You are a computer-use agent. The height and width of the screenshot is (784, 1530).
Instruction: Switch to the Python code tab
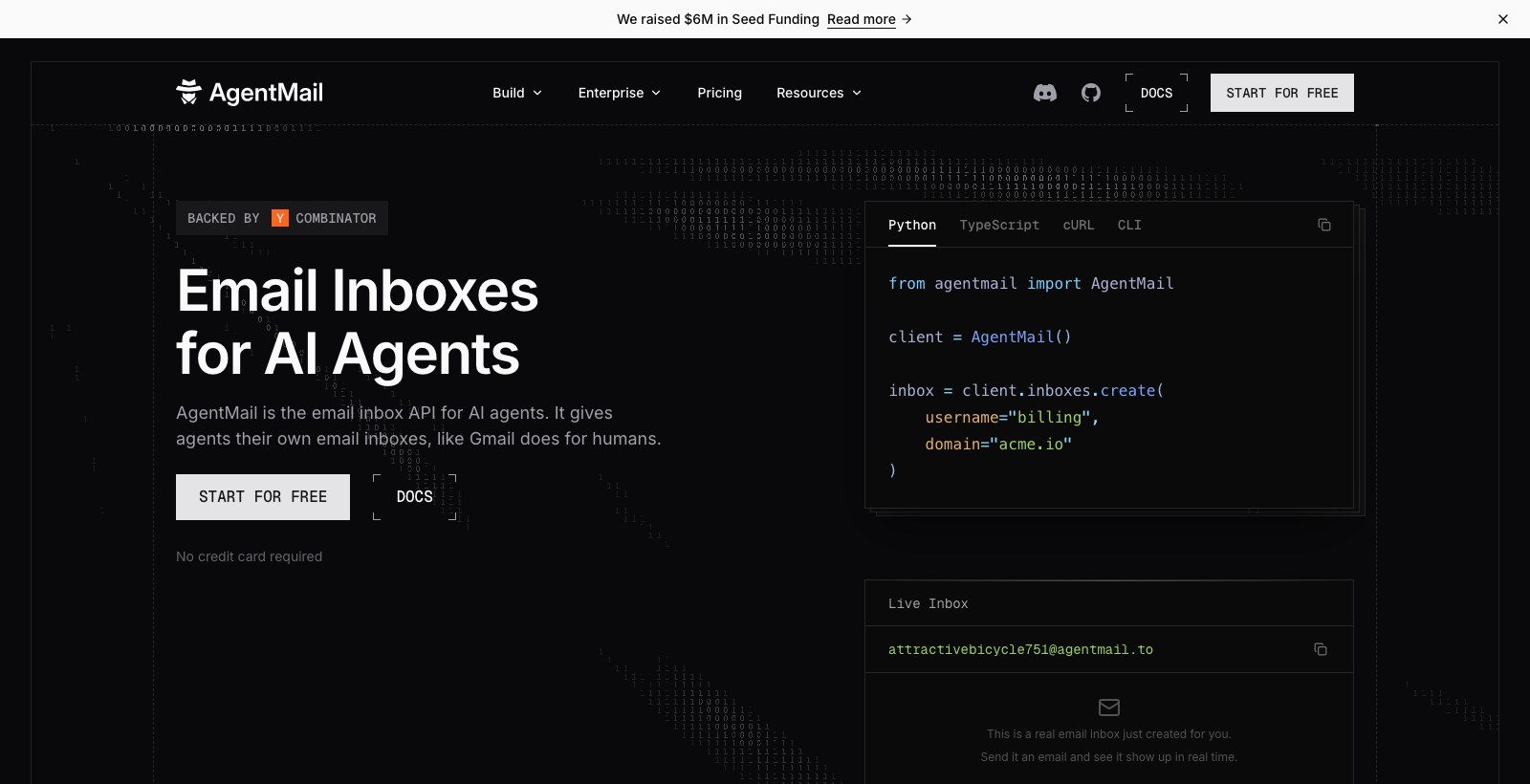[912, 226]
